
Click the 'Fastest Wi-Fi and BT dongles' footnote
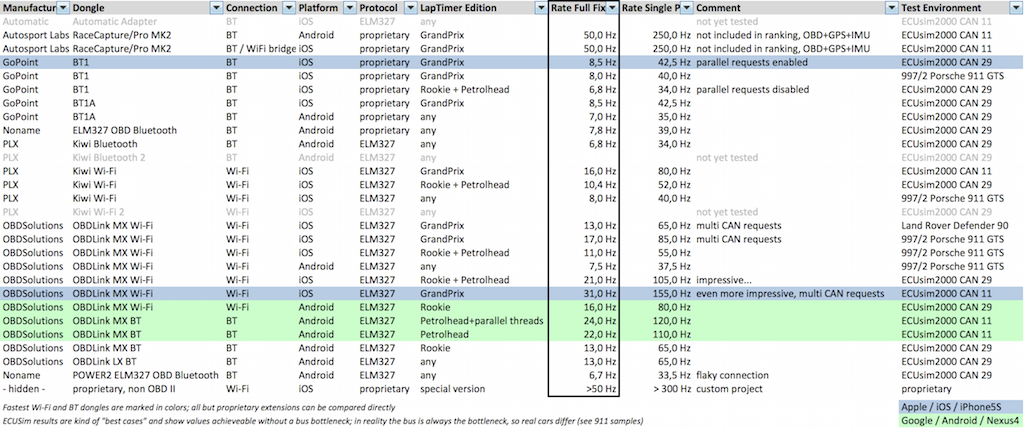pyautogui.click(x=199, y=407)
